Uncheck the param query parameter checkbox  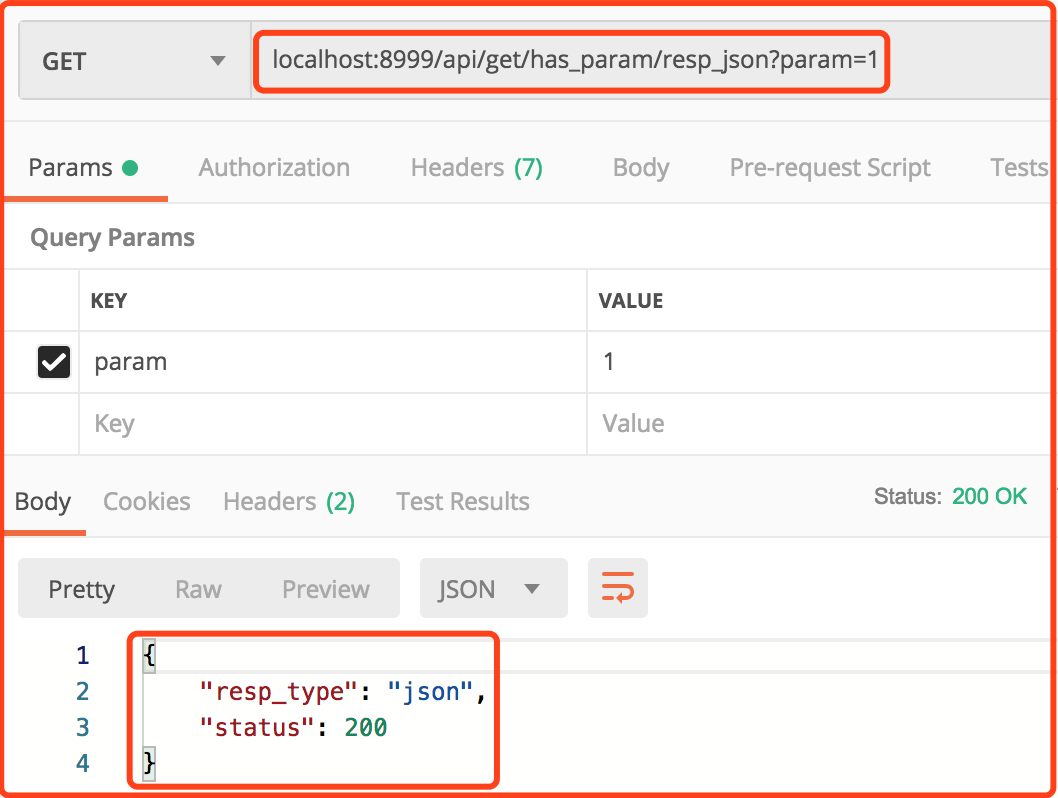(53, 362)
